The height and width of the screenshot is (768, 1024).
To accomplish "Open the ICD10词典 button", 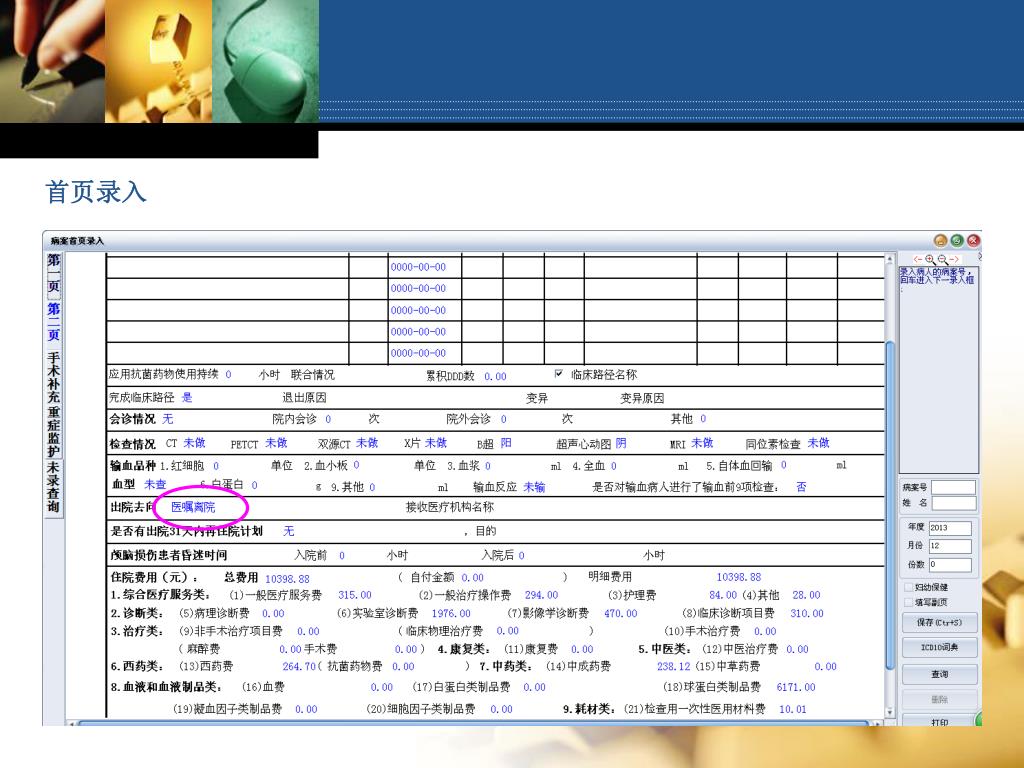I will point(939,648).
